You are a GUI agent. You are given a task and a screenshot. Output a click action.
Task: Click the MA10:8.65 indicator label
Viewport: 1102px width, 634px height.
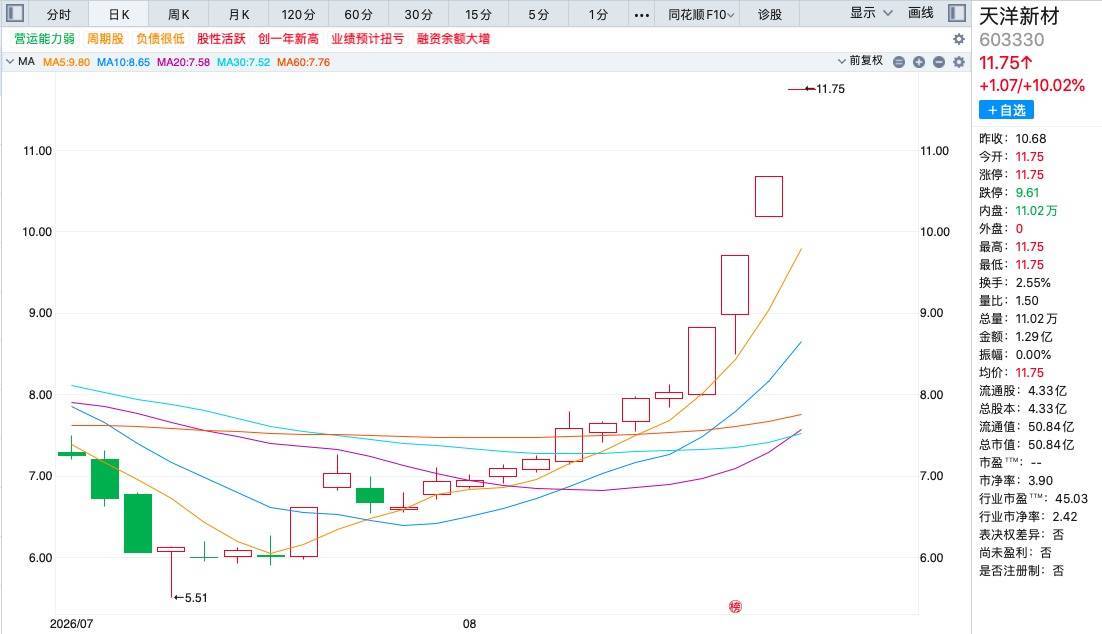tap(123, 62)
